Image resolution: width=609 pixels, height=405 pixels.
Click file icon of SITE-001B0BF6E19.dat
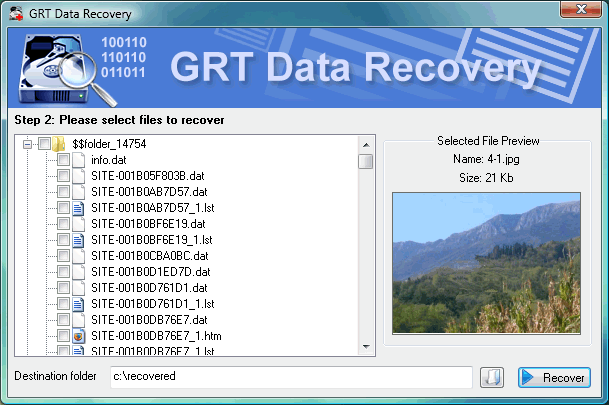click(x=78, y=224)
